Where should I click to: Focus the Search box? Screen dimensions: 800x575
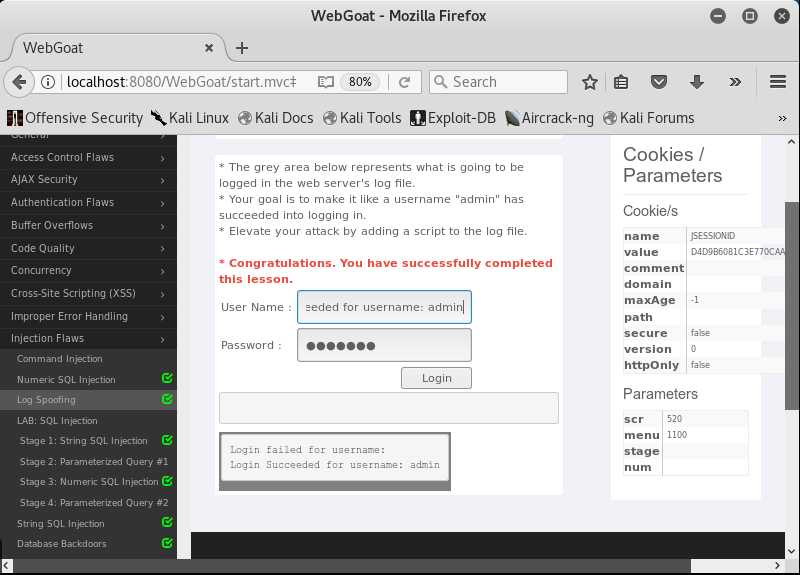click(498, 82)
